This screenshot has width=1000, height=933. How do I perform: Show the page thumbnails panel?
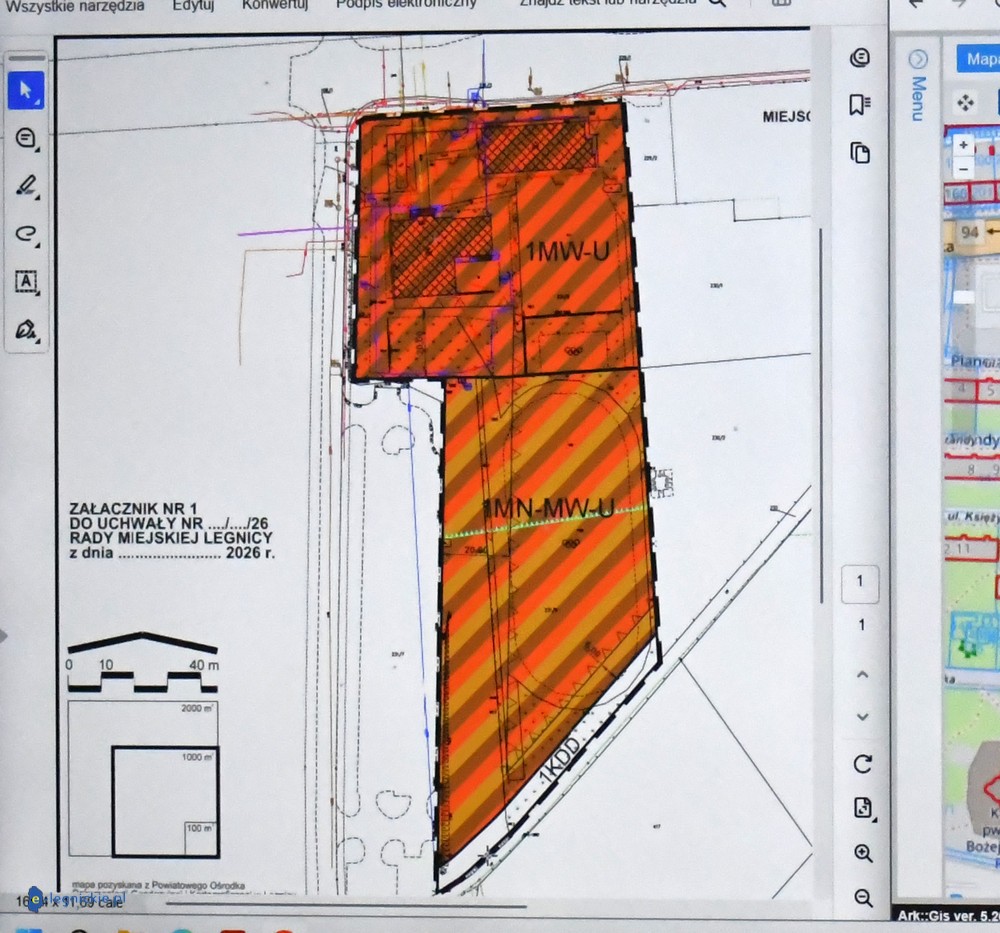click(x=859, y=152)
